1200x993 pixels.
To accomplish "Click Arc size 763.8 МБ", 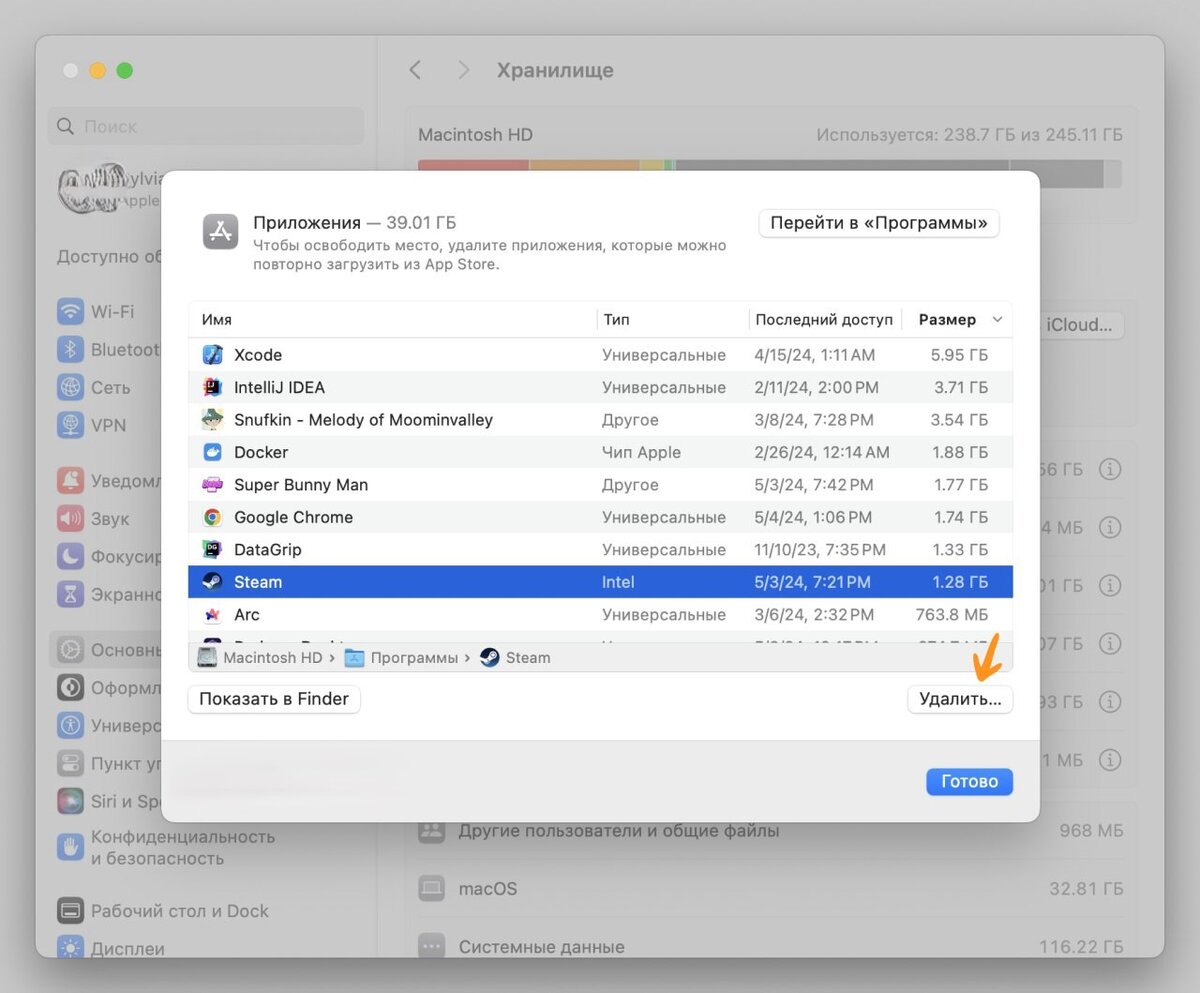I will [952, 614].
